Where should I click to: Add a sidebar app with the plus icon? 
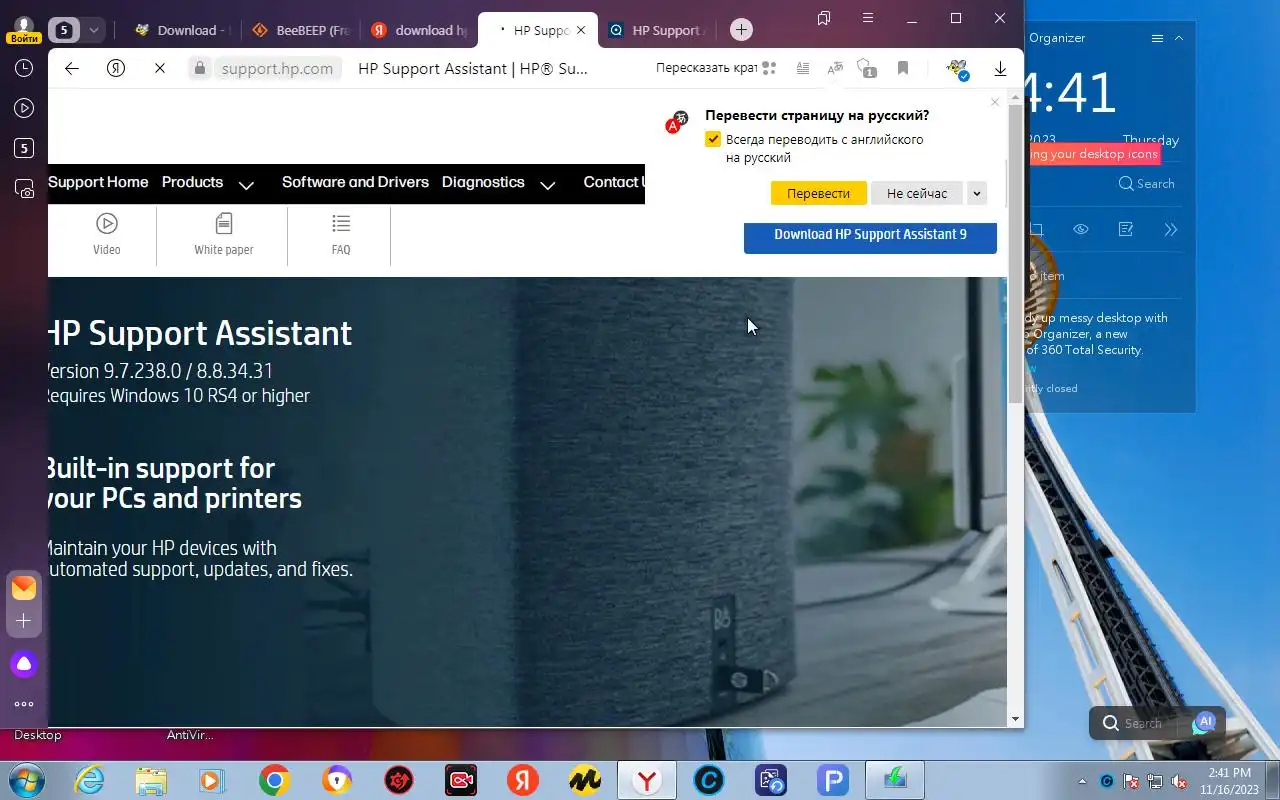[24, 621]
